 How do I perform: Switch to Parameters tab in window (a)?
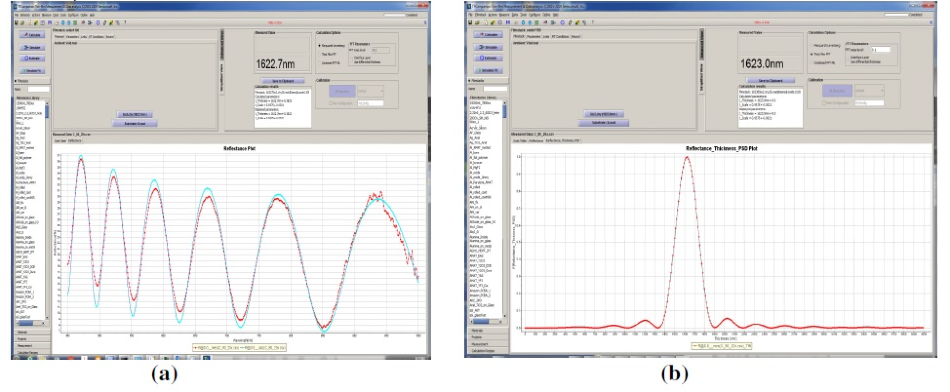click(x=72, y=36)
